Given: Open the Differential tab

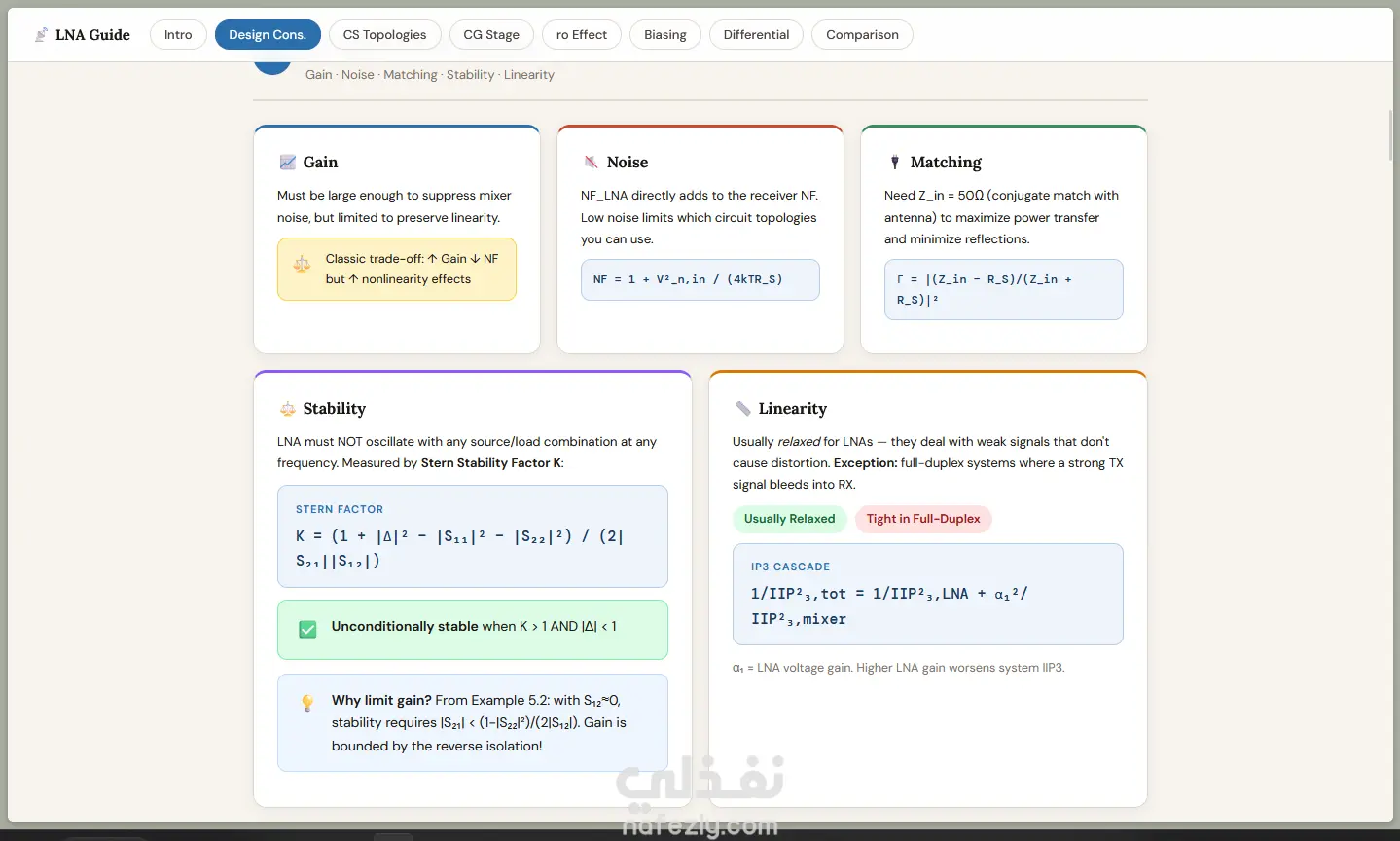Looking at the screenshot, I should (x=756, y=35).
